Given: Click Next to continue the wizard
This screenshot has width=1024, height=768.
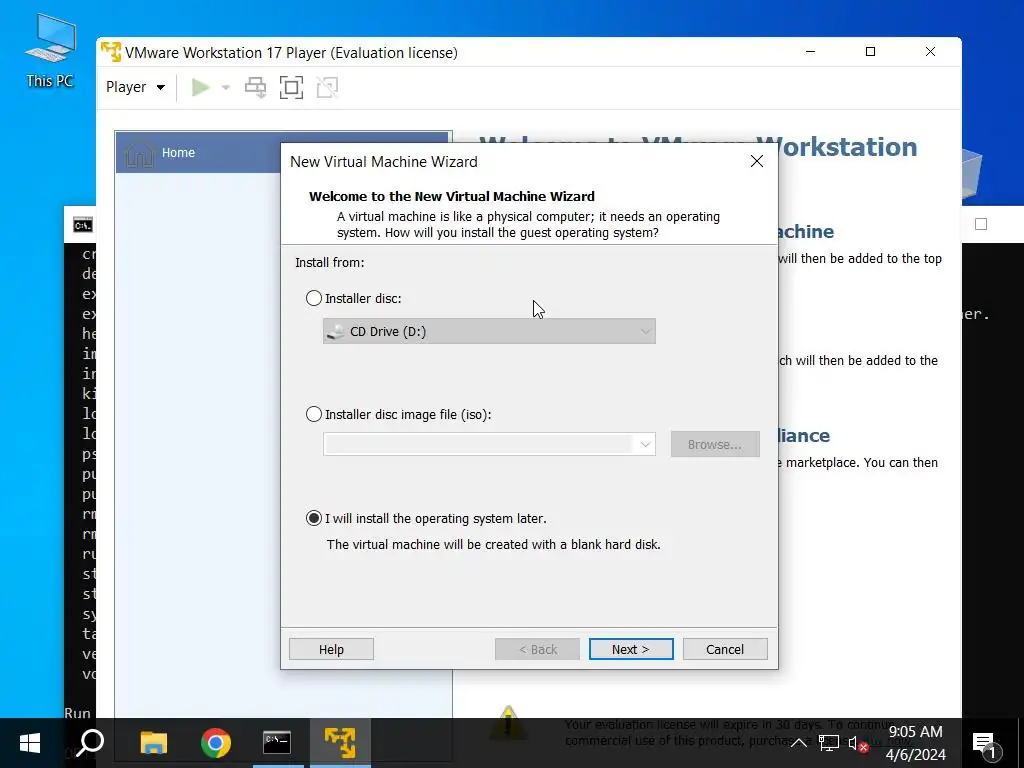Looking at the screenshot, I should (631, 649).
